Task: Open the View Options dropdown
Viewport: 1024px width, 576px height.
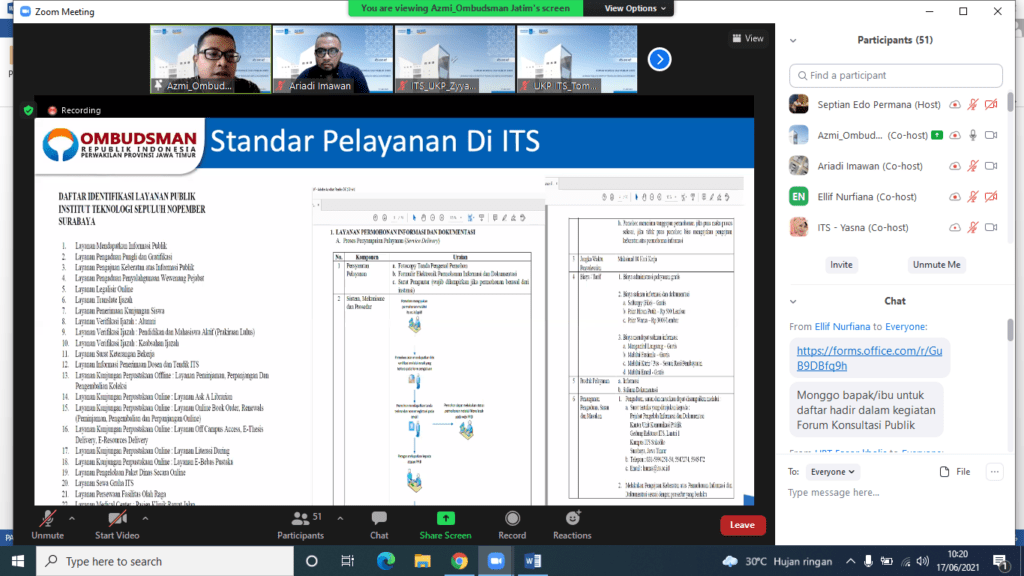Action: point(635,8)
